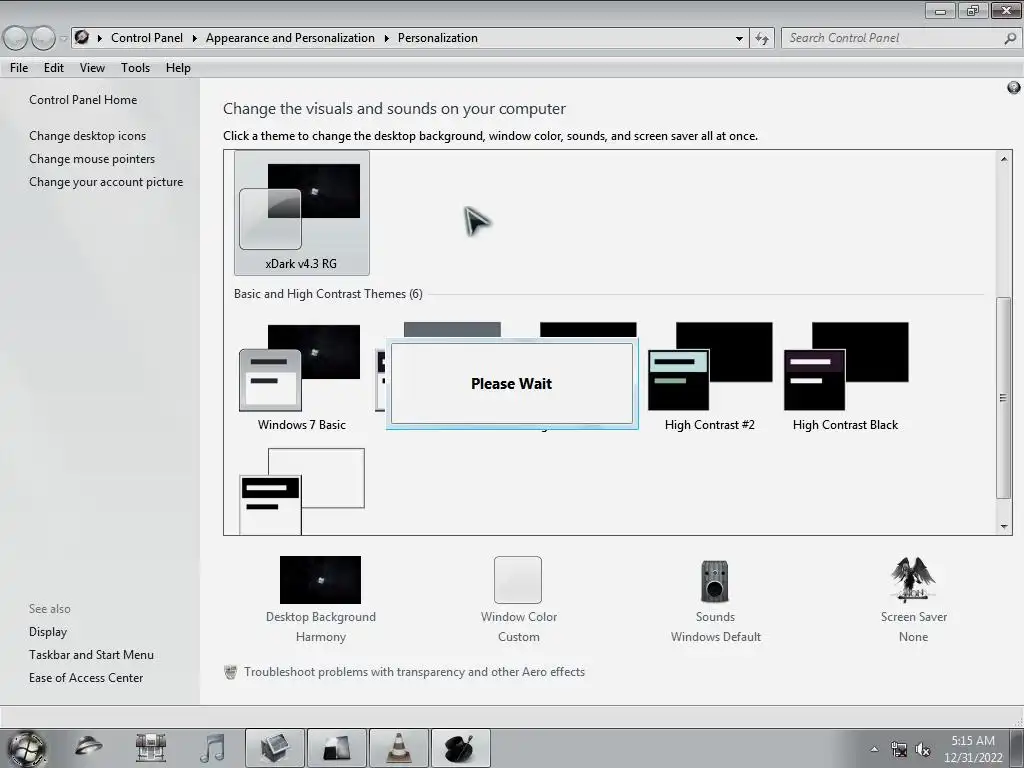Open Change mouse pointers link

92,159
